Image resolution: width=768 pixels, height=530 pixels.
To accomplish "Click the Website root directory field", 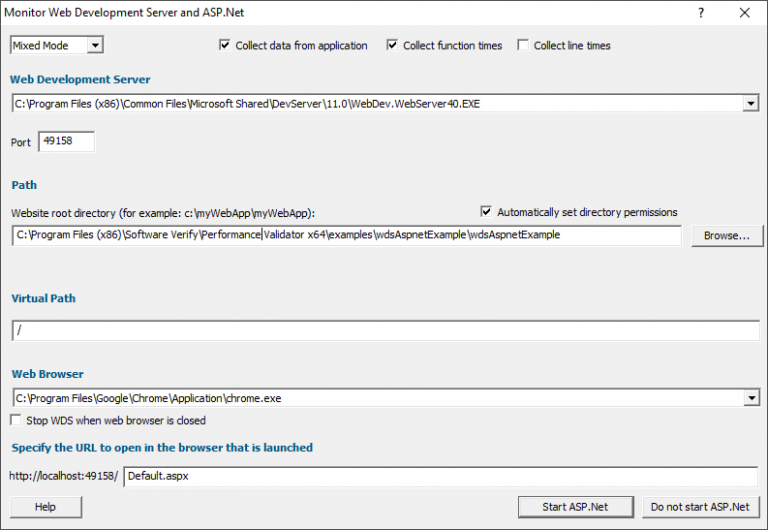I will coord(347,235).
